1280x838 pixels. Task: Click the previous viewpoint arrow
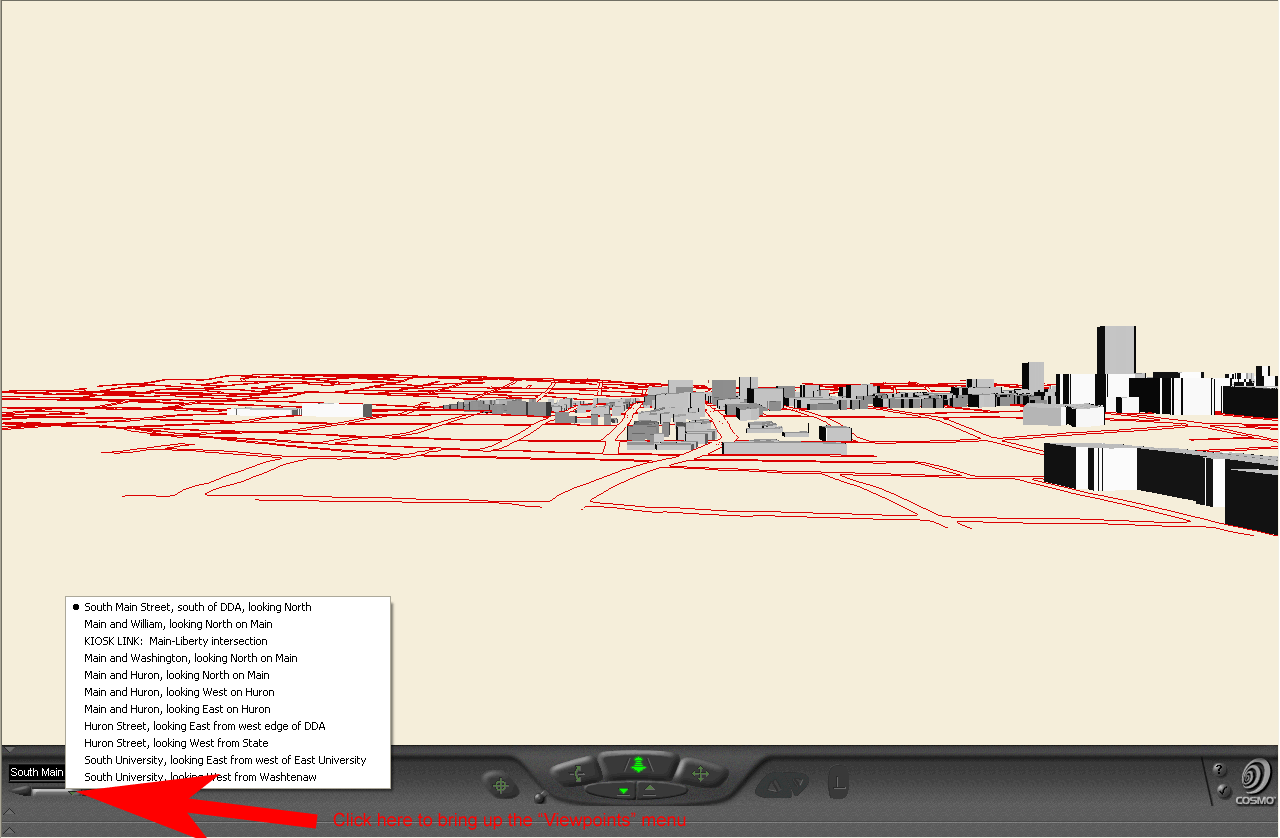click(23, 792)
